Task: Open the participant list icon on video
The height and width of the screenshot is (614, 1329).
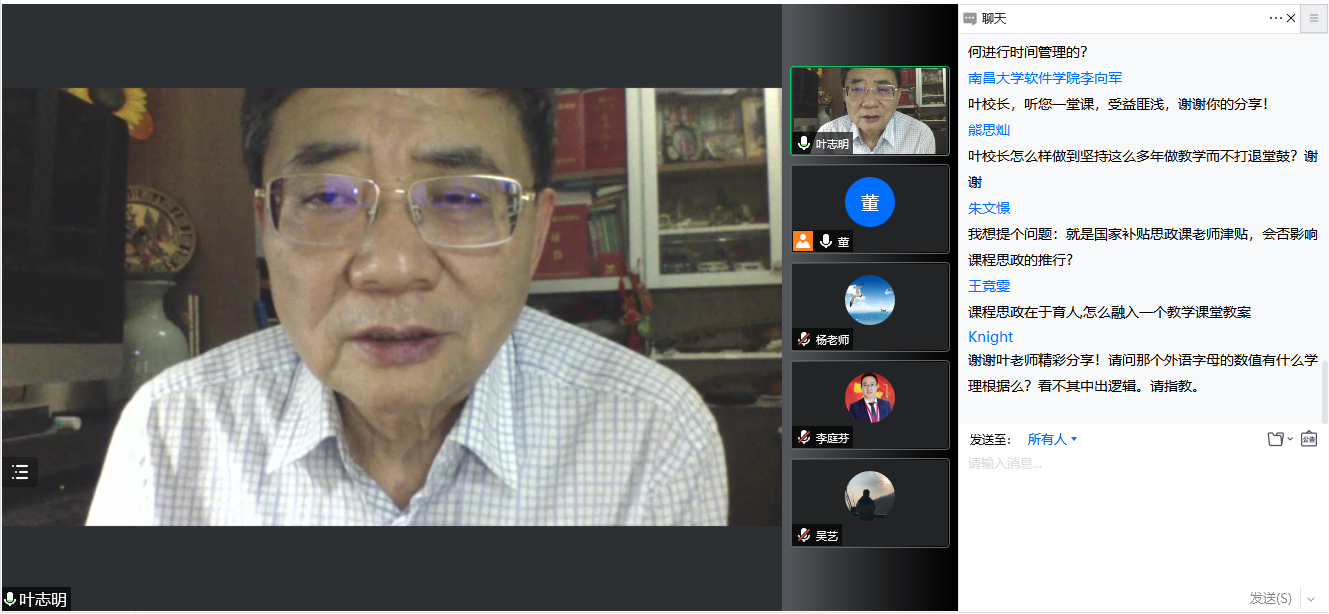Action: tap(20, 472)
